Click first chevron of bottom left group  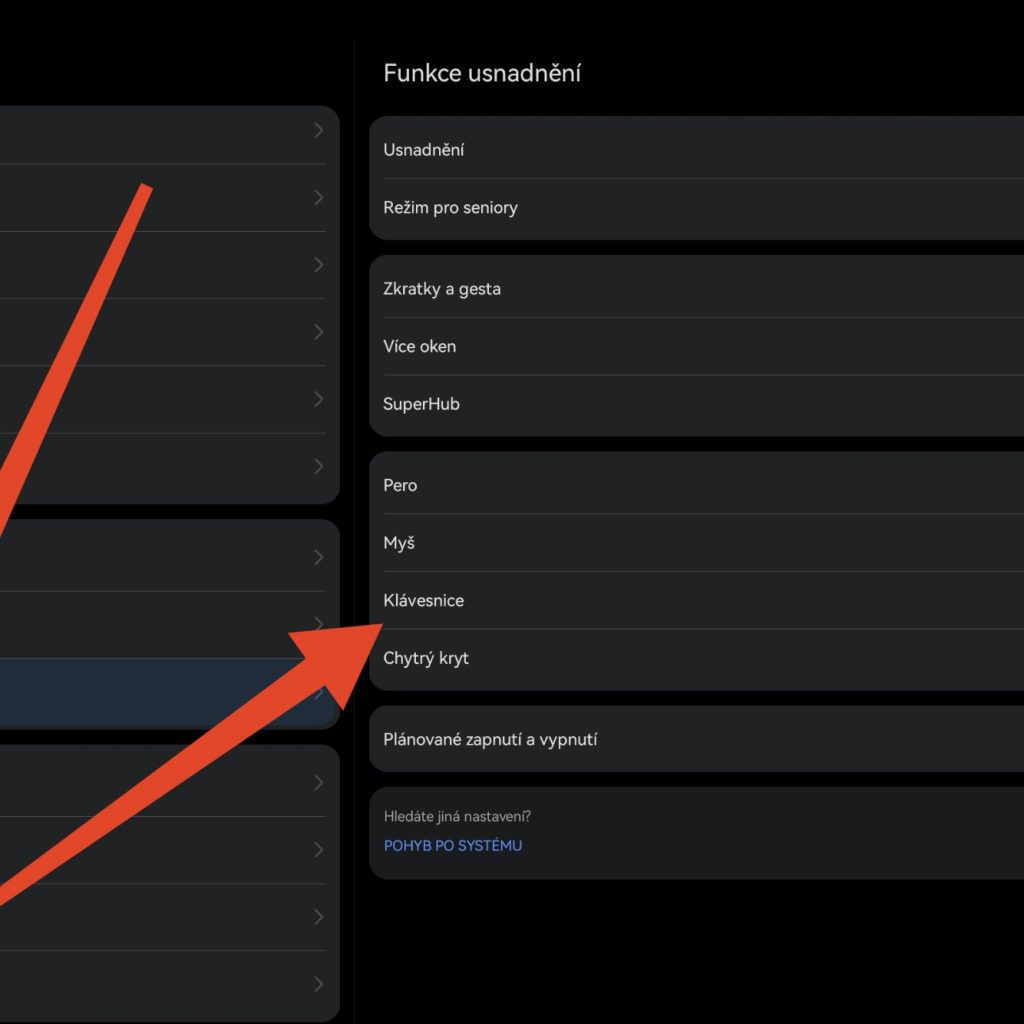click(318, 782)
